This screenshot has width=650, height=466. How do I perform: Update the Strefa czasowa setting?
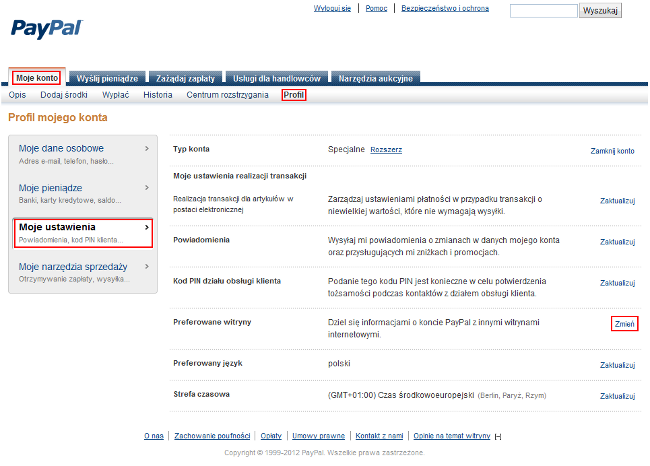point(617,397)
